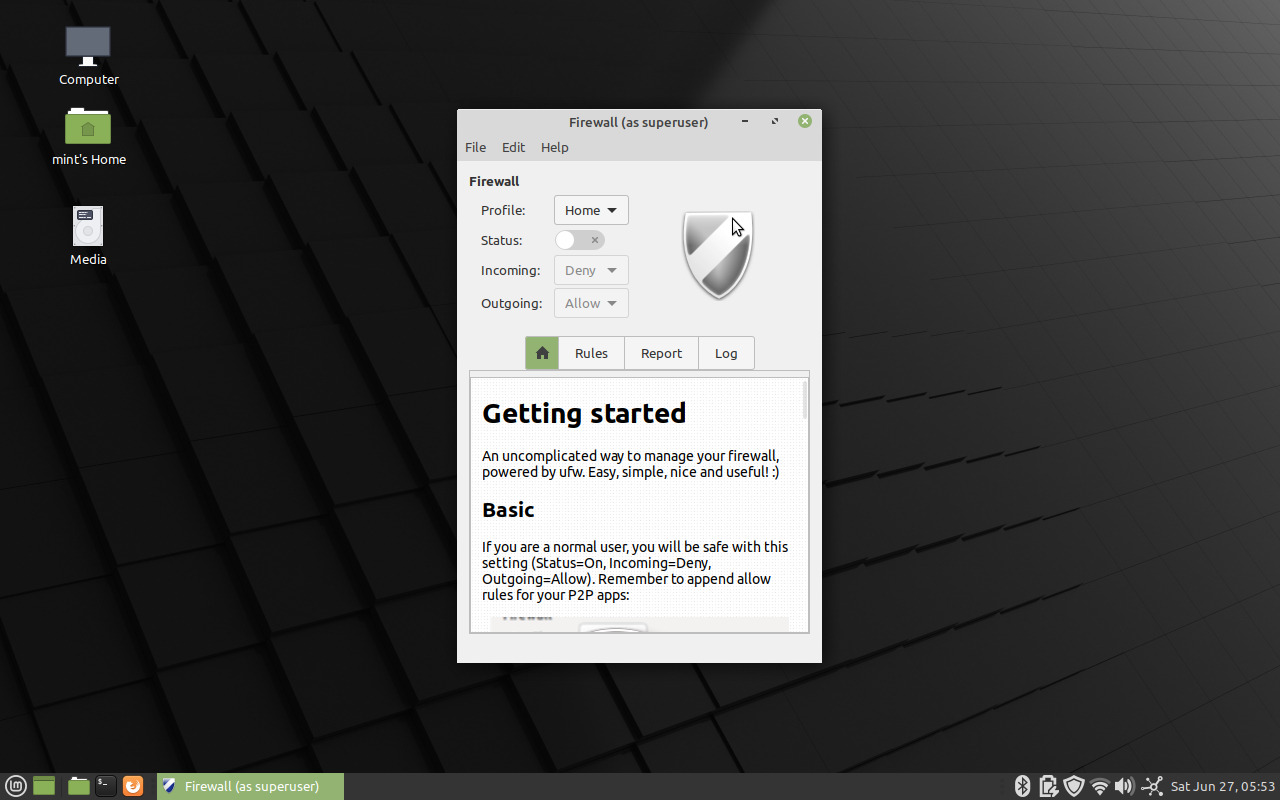Click the volume tray icon
This screenshot has width=1280, height=800.
1124,786
